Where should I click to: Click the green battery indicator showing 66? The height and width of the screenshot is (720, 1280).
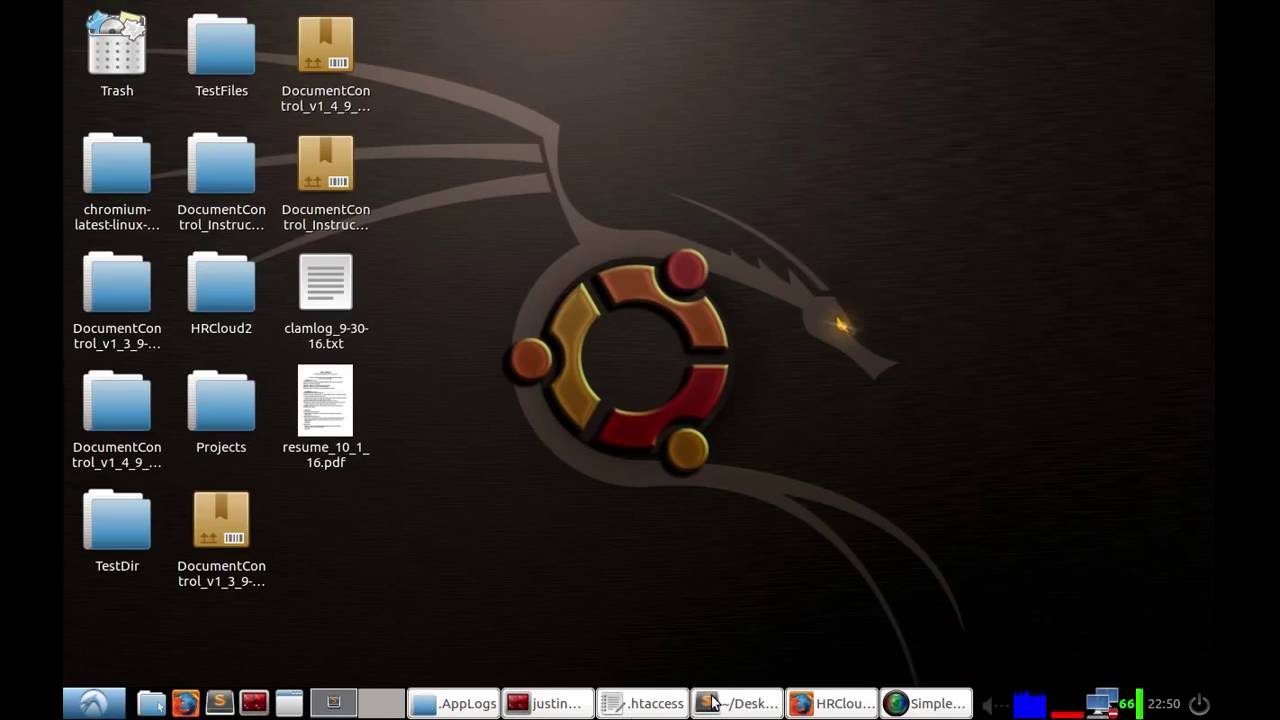1131,704
